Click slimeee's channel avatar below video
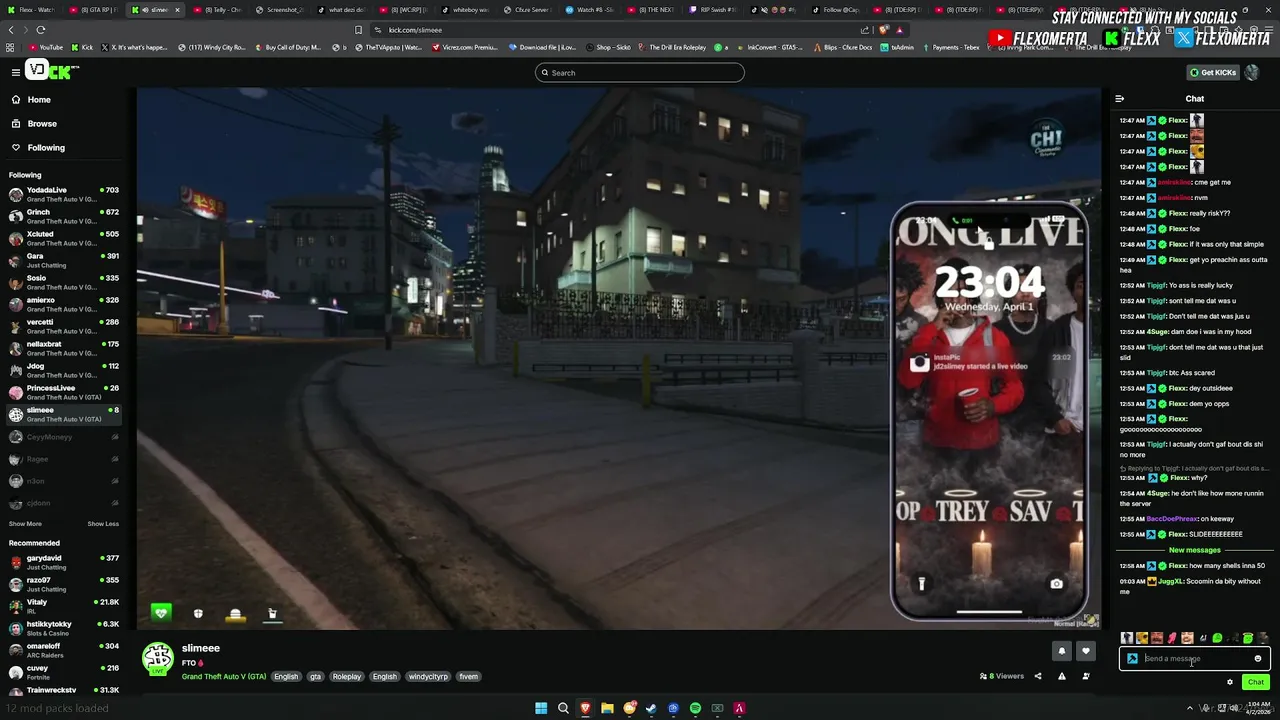This screenshot has height=720, width=1280. coord(157,659)
